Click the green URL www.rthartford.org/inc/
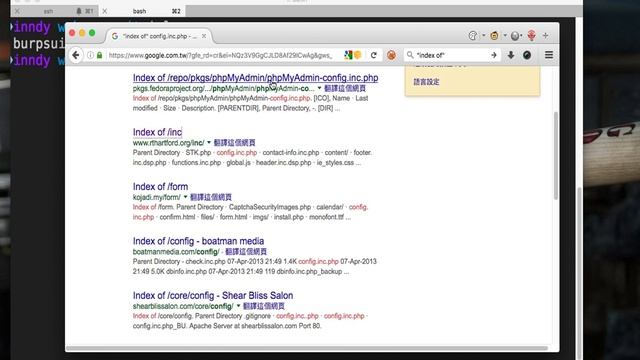640x360 pixels. [169, 142]
